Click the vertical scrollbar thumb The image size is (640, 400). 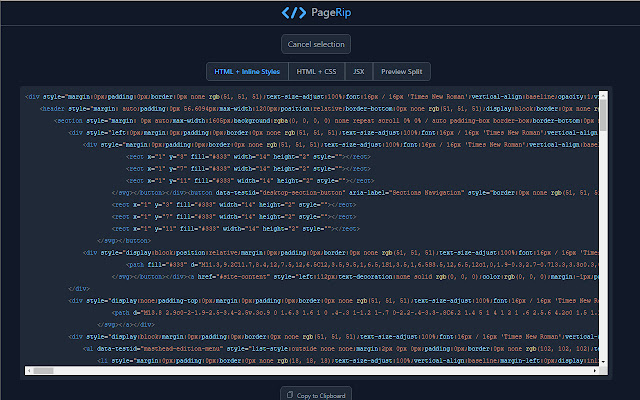(603, 115)
